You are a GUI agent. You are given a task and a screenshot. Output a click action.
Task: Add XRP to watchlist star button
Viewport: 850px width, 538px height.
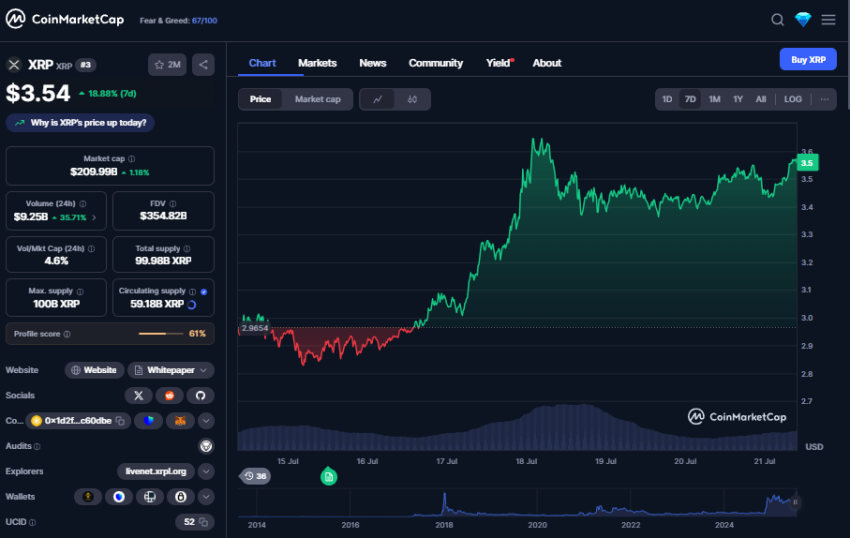[167, 65]
